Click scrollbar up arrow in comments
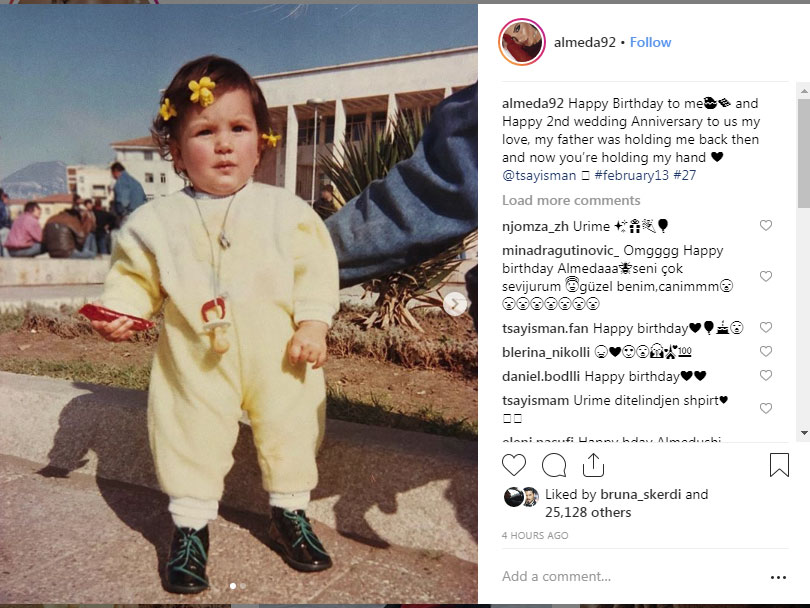810x608 pixels. pos(804,91)
